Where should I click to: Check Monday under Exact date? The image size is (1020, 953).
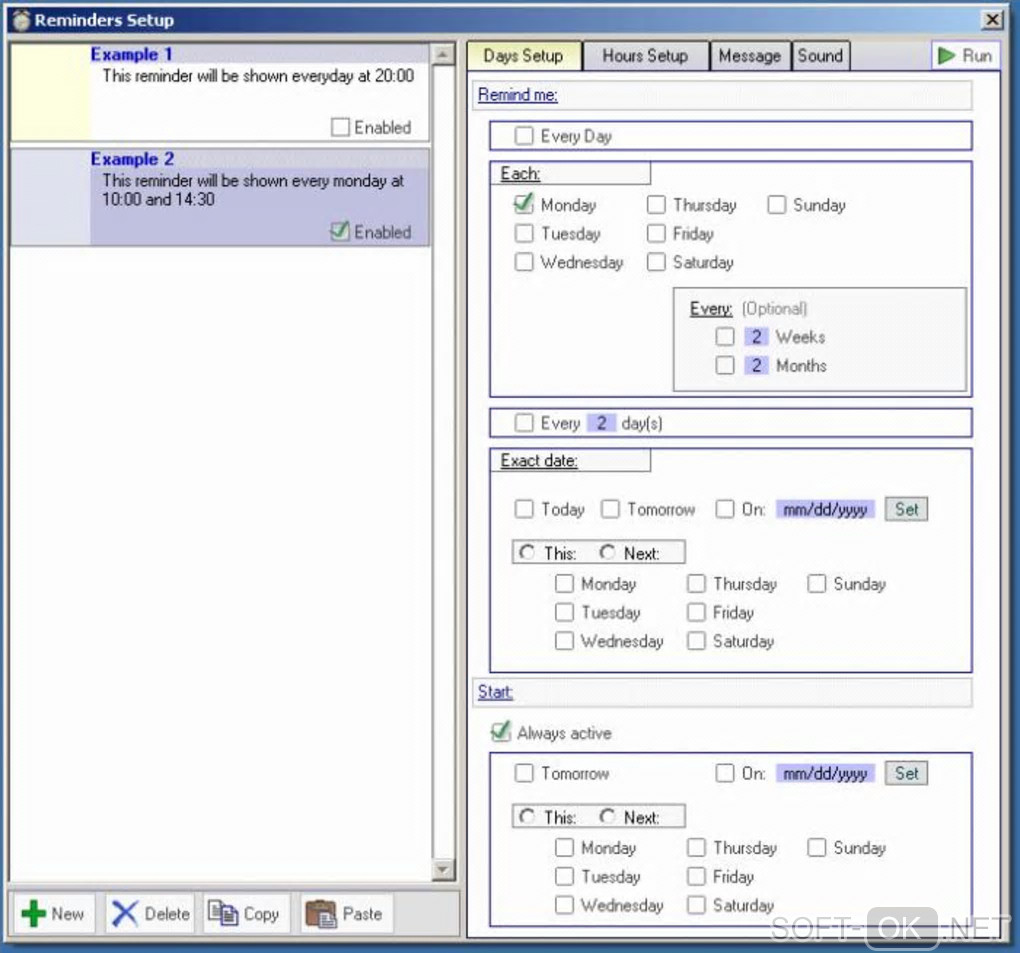pyautogui.click(x=564, y=584)
